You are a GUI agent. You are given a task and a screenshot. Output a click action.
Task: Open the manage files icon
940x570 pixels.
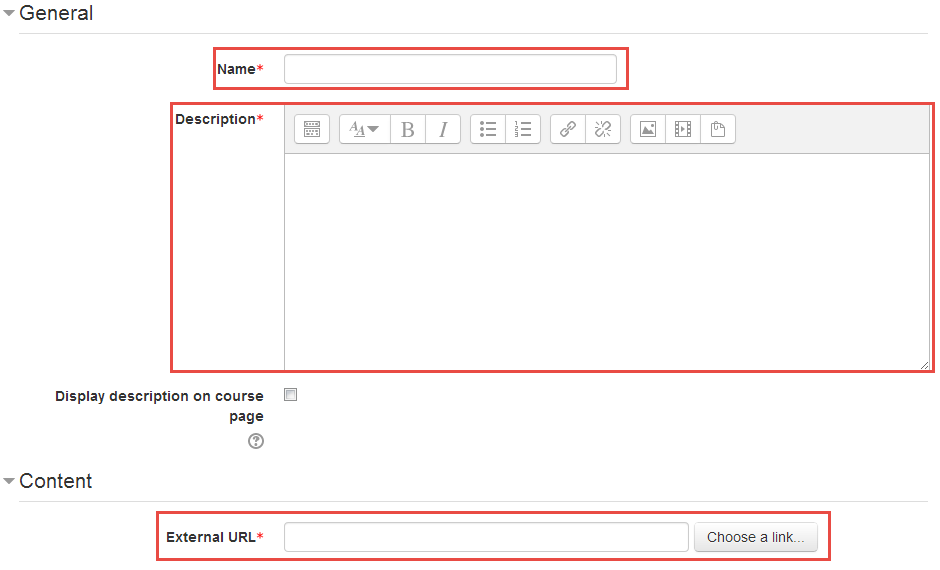click(x=718, y=129)
